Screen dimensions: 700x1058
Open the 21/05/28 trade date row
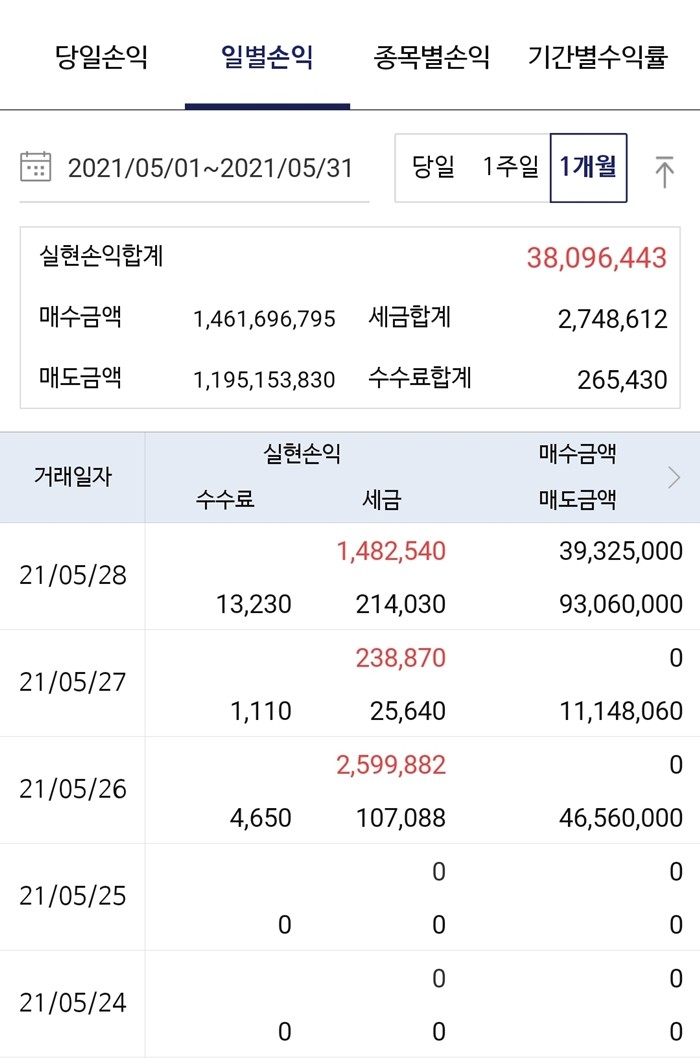[350, 576]
